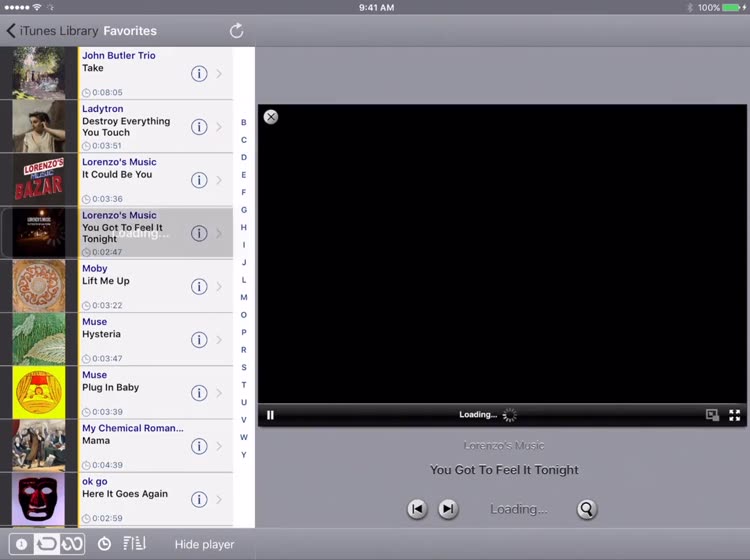
Task: Select Lorenzo's Music Bazar album artwork
Action: click(x=39, y=180)
